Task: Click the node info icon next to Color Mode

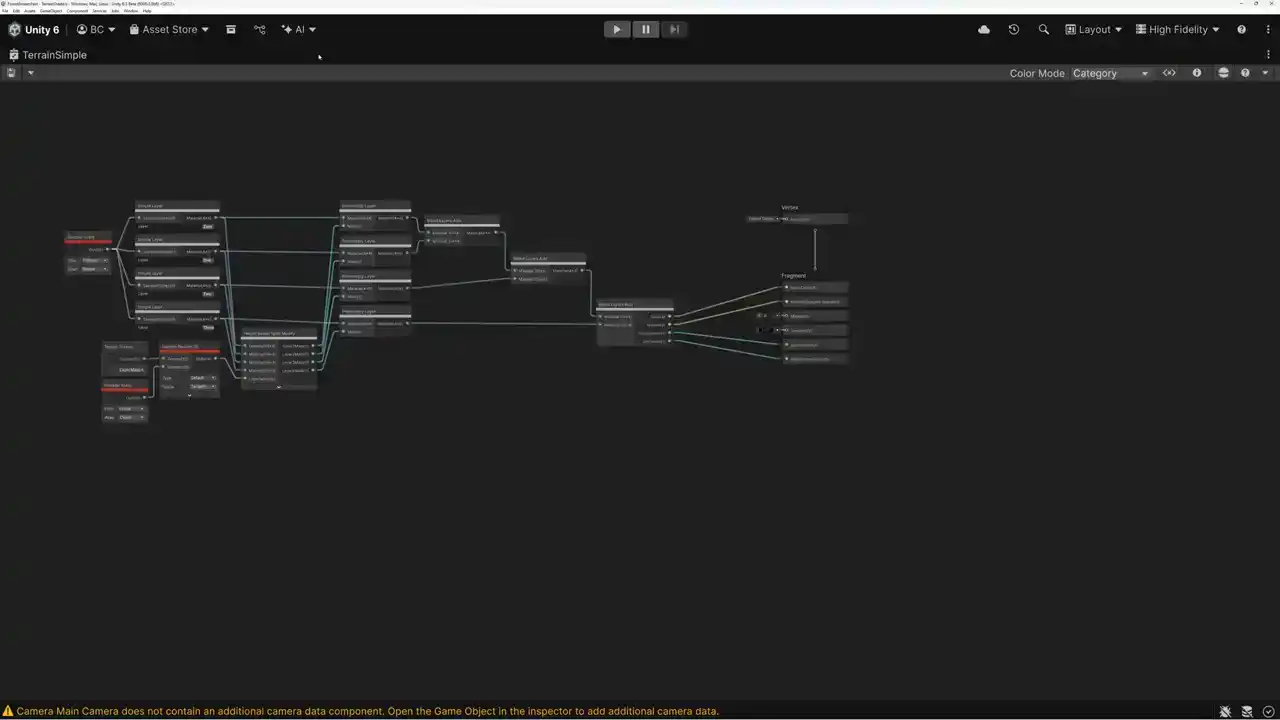Action: tap(1196, 72)
